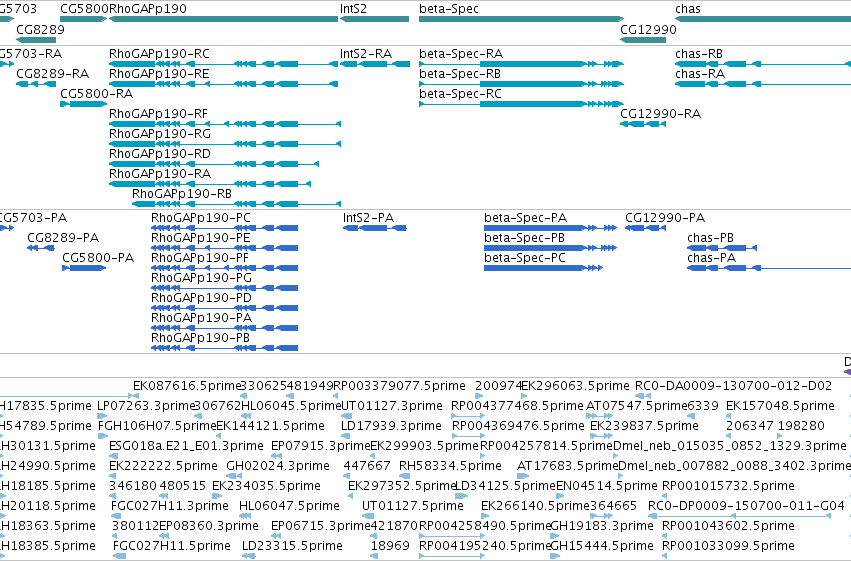Click EST UT01127.5prime

pyautogui.click(x=412, y=507)
